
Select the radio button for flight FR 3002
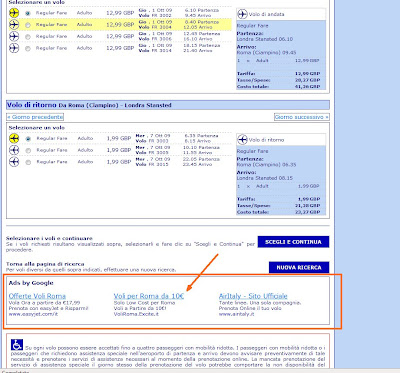tap(28, 13)
